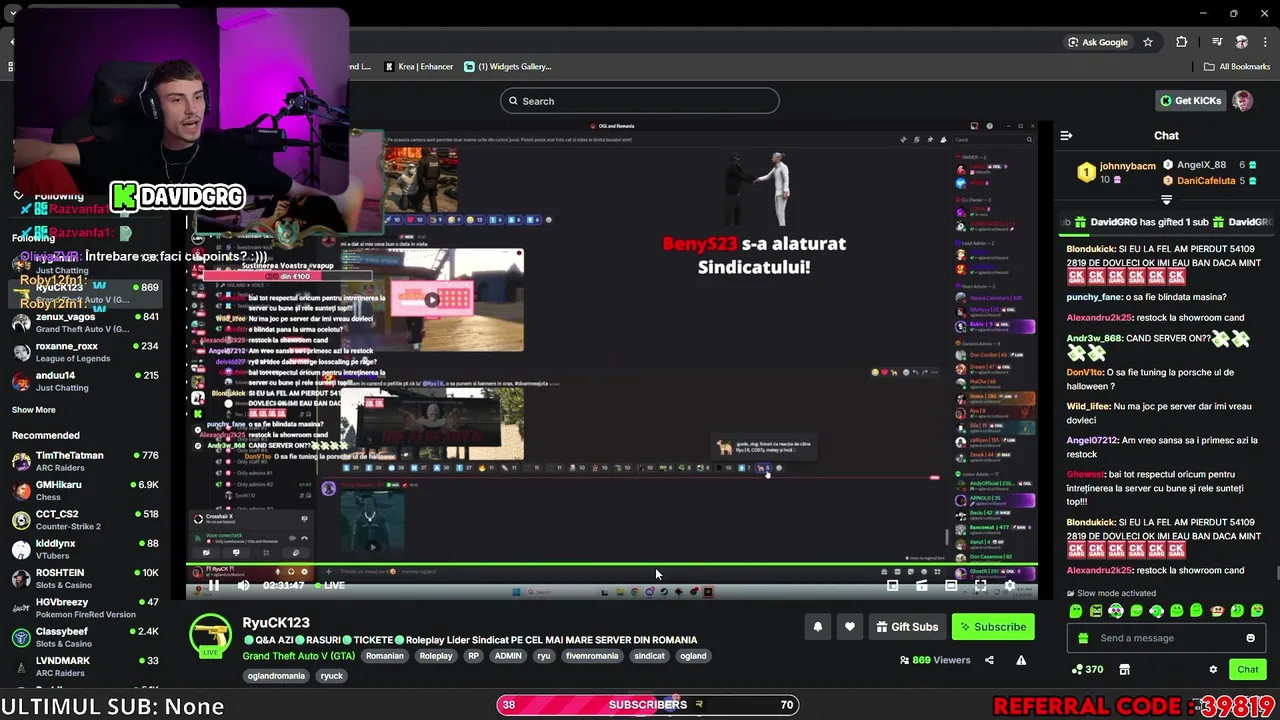Image resolution: width=1280 pixels, height=720 pixels.
Task: Click johnnybacm in the gift leaderboard
Action: (x=1127, y=166)
